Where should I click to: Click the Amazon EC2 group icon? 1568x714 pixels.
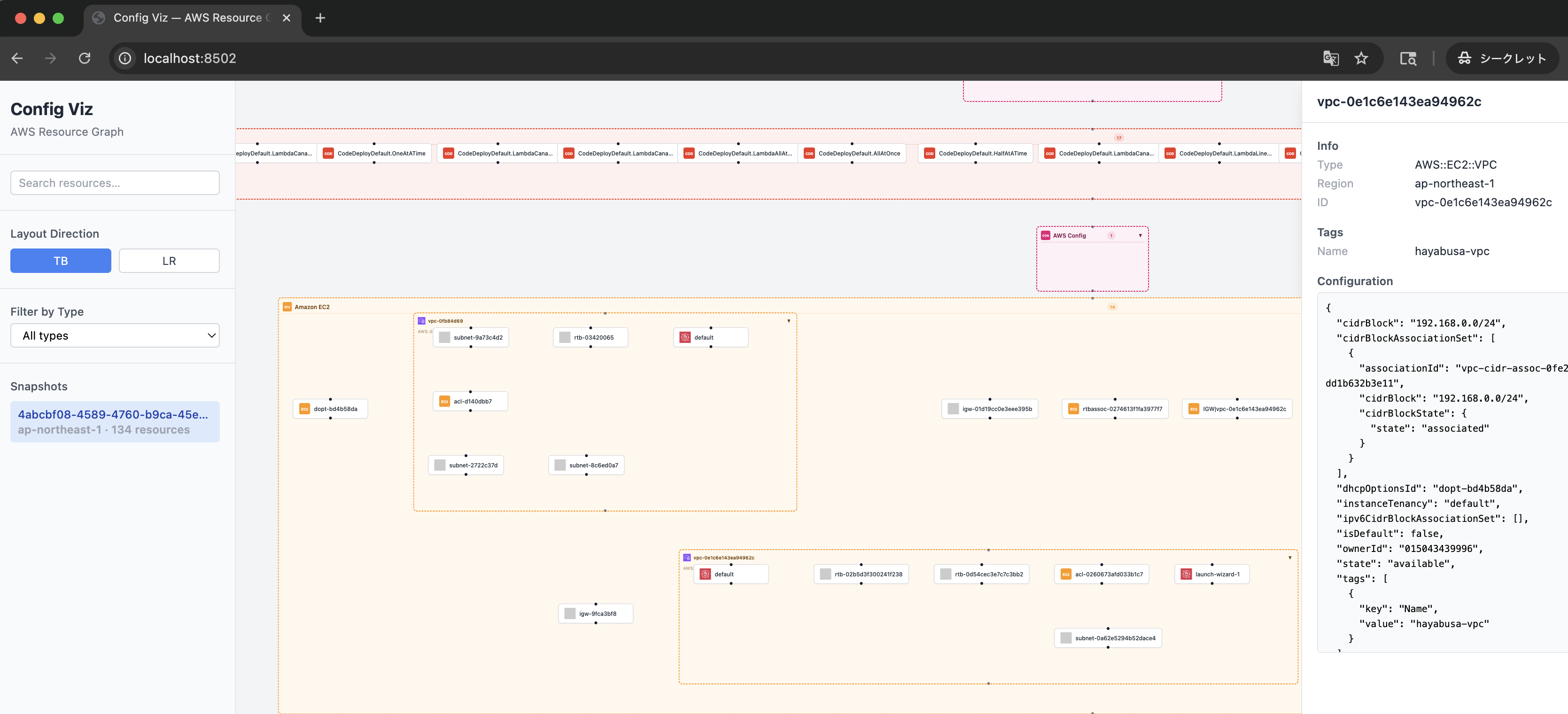287,307
